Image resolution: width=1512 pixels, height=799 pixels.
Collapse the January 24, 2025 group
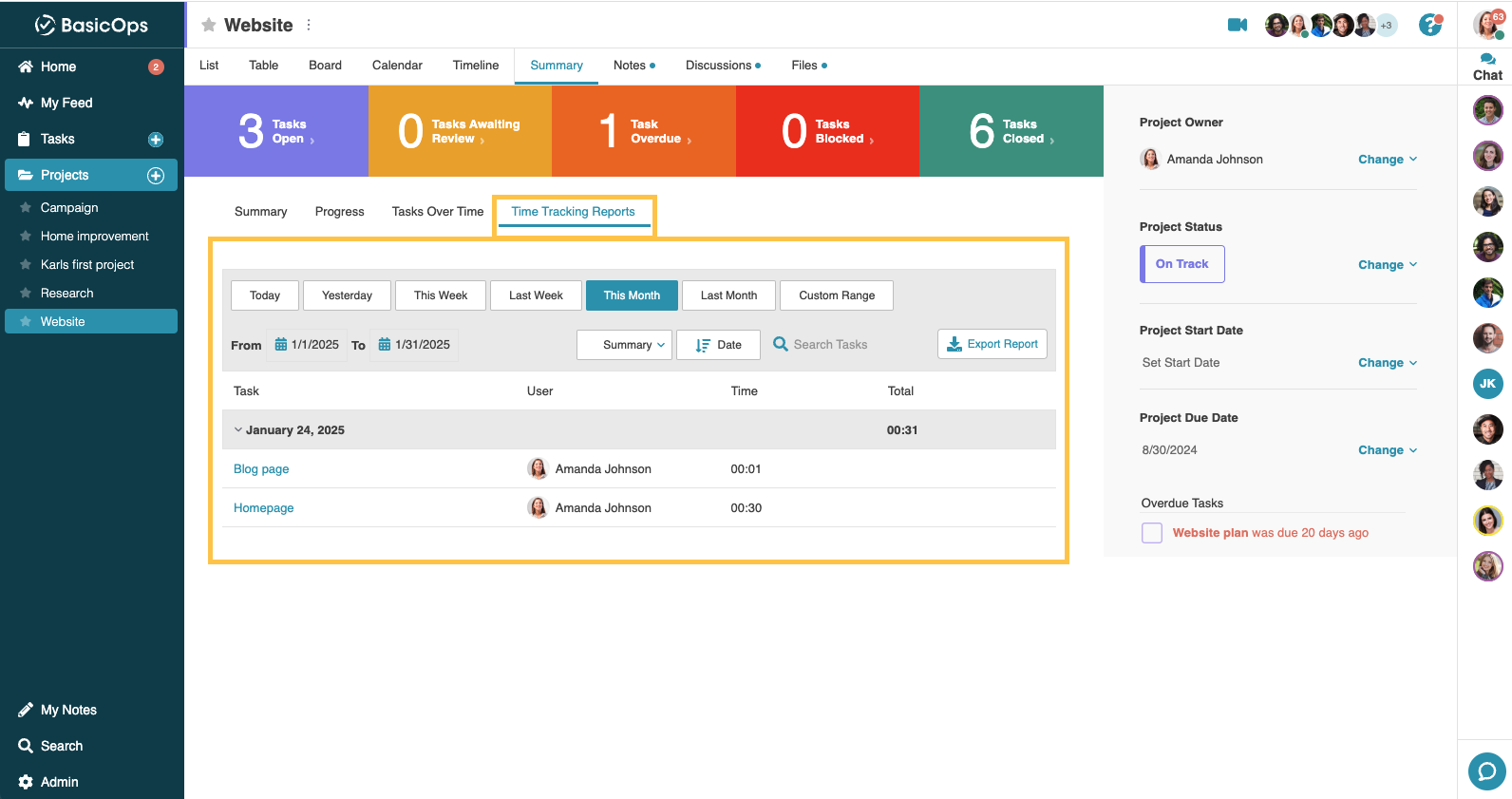(238, 430)
